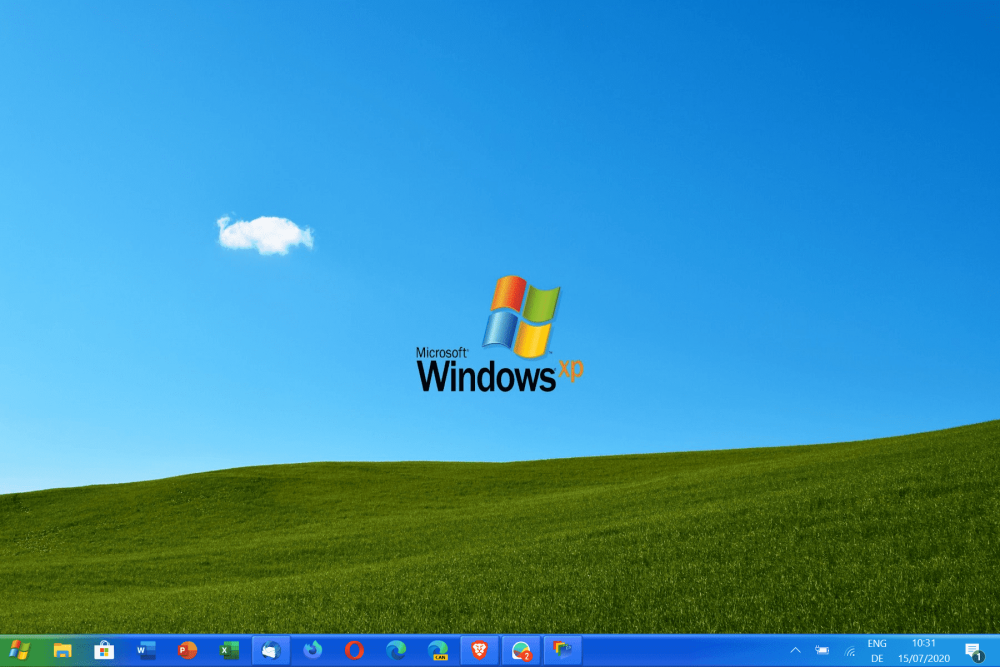1000x667 pixels.
Task: Switch to the Thunderbird mail app
Action: coord(270,650)
